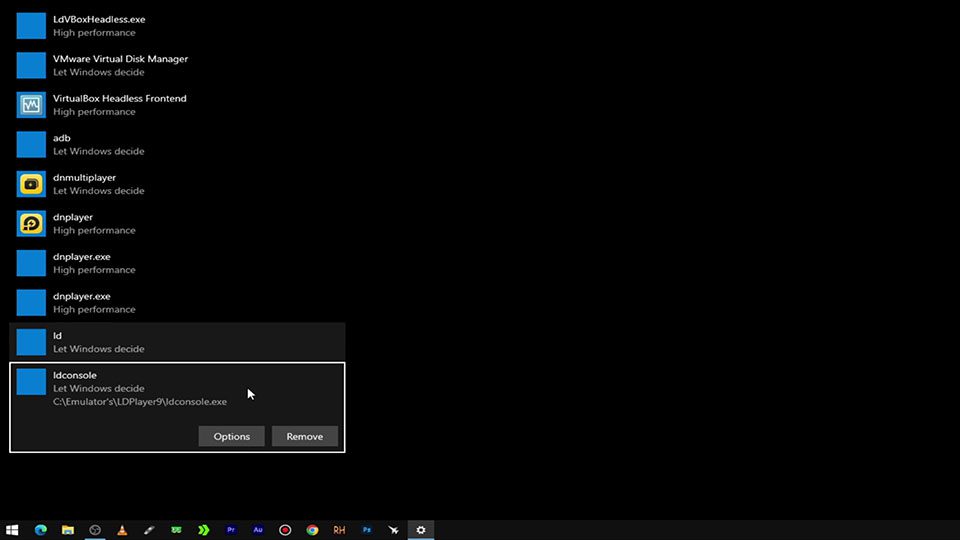Open the red record app on taskbar
Viewport: 960px width, 540px height.
point(285,530)
